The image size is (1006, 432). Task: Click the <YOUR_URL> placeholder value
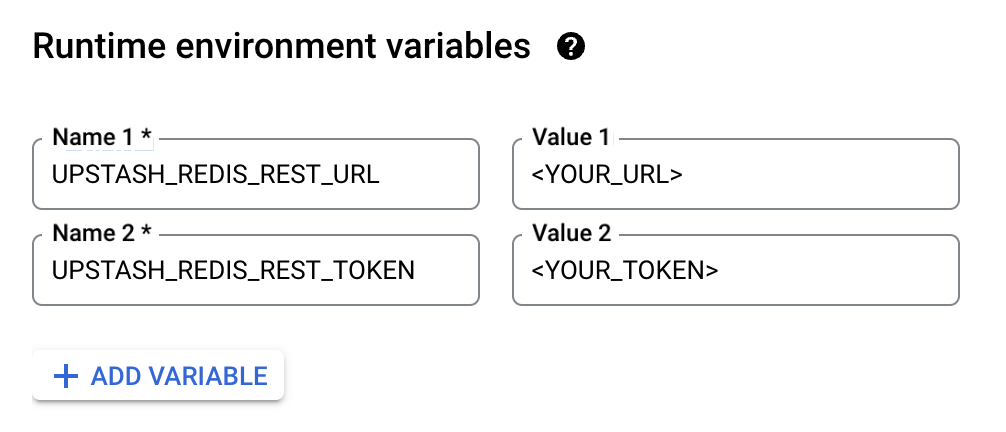point(607,175)
